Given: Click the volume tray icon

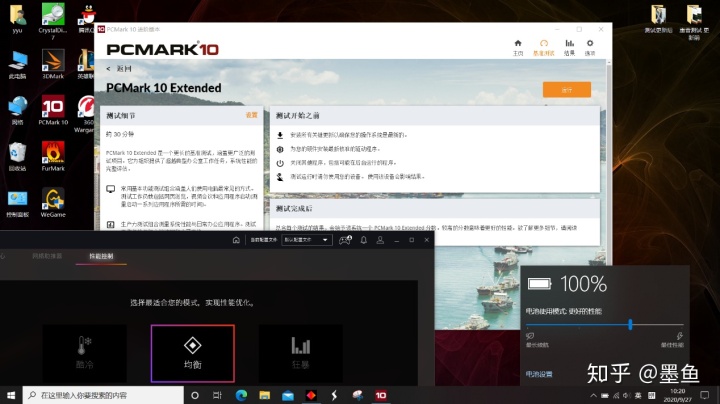Looking at the screenshot, I should click(x=627, y=395).
